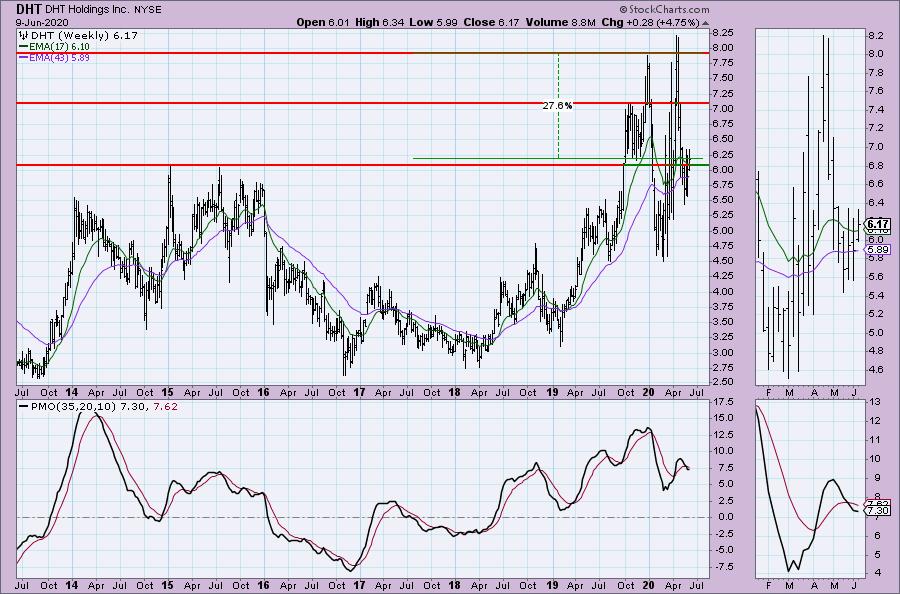Click the NYSE exchange label
Viewport: 900px width, 594px height.
pyautogui.click(x=149, y=10)
